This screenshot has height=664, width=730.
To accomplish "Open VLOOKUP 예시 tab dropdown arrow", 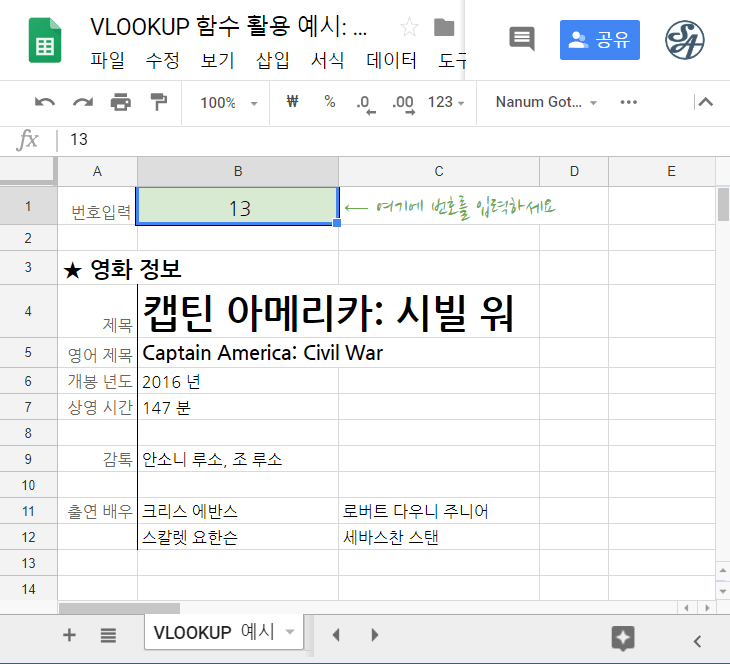I will (x=290, y=632).
